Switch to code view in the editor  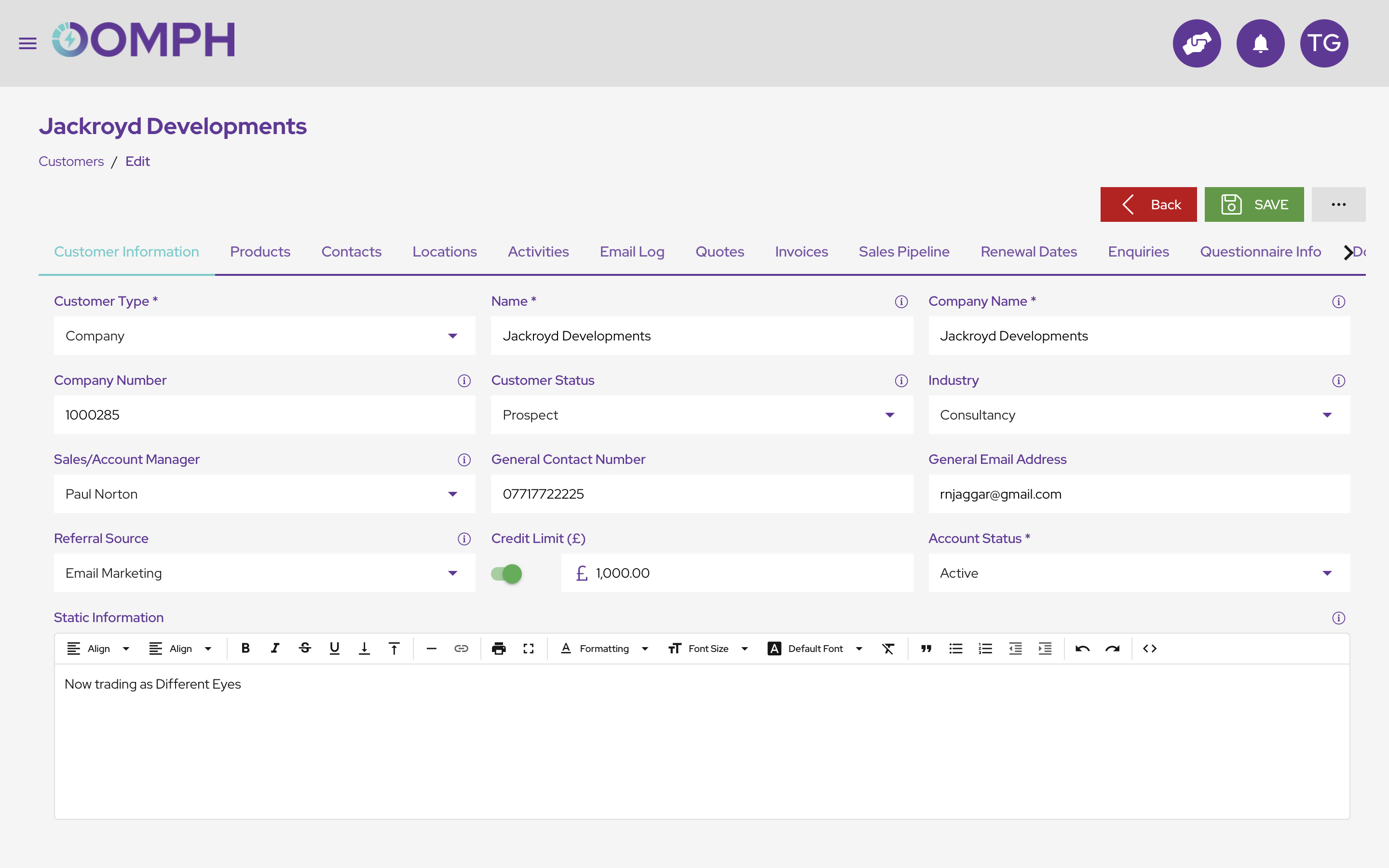tap(1150, 648)
